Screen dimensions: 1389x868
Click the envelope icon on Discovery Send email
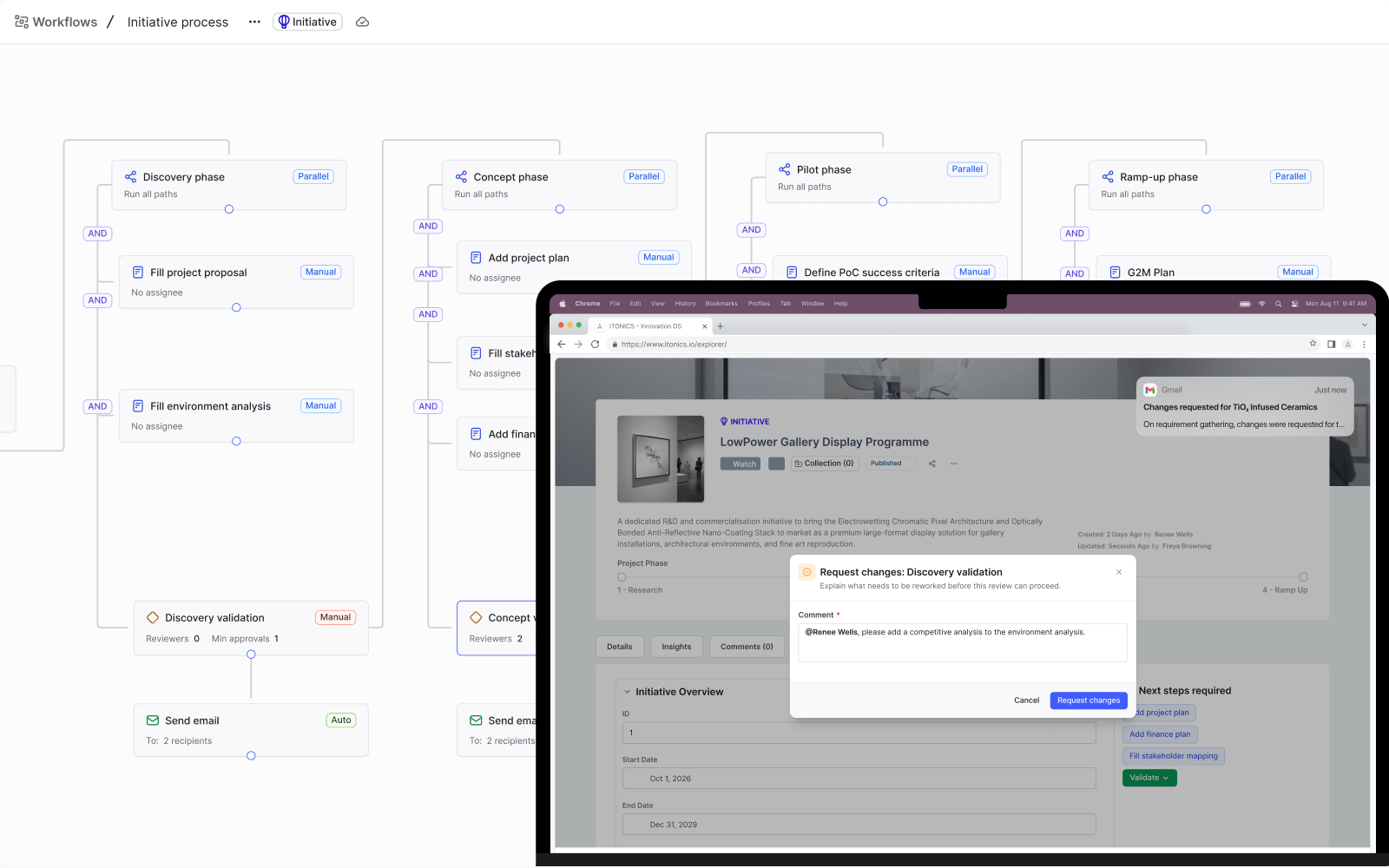[x=153, y=720]
